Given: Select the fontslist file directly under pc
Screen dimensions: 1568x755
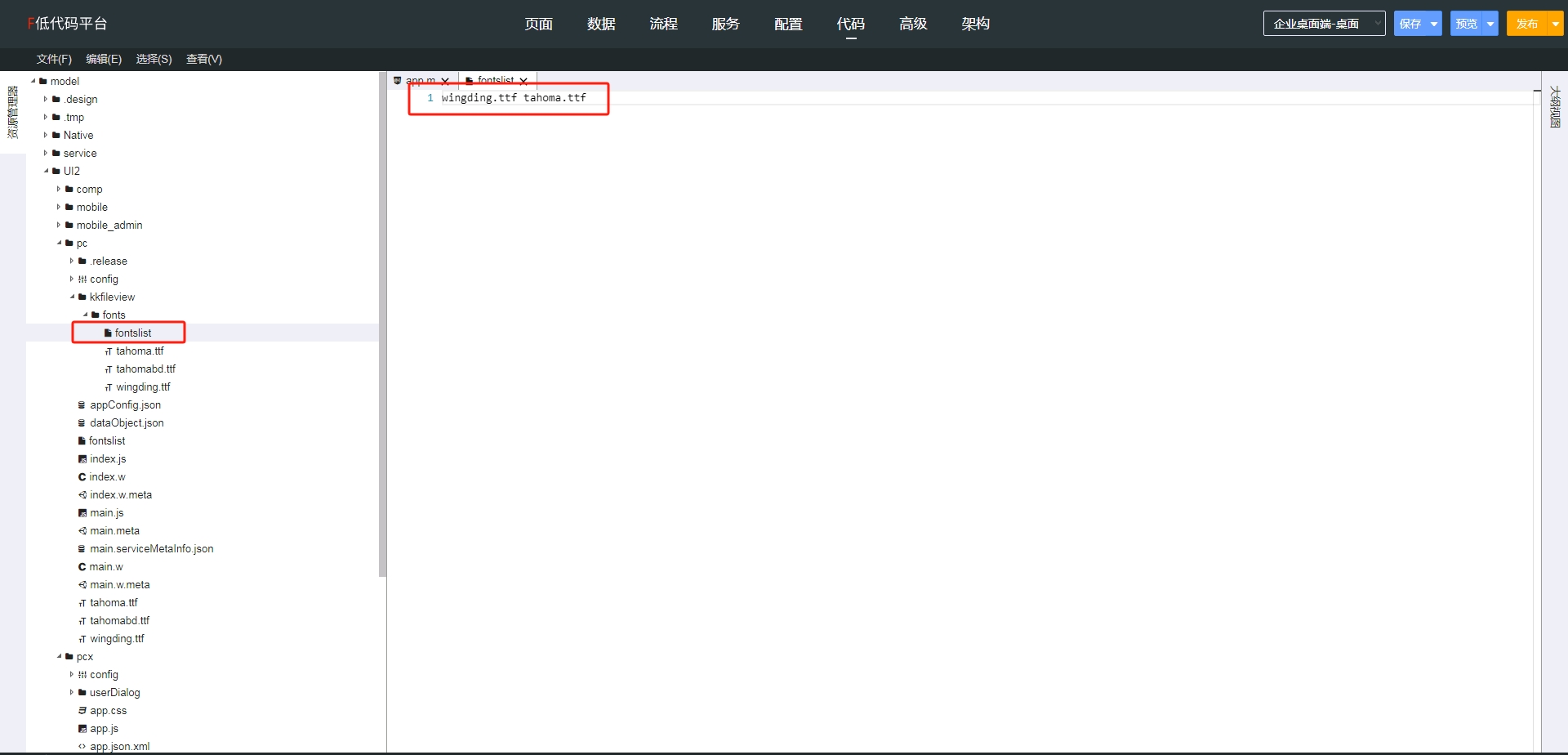Looking at the screenshot, I should 107,440.
